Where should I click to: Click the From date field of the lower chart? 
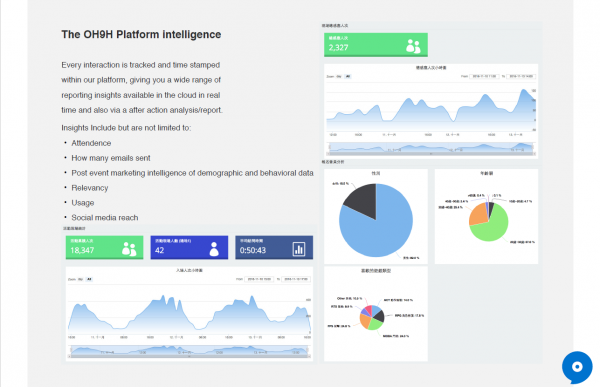point(259,279)
